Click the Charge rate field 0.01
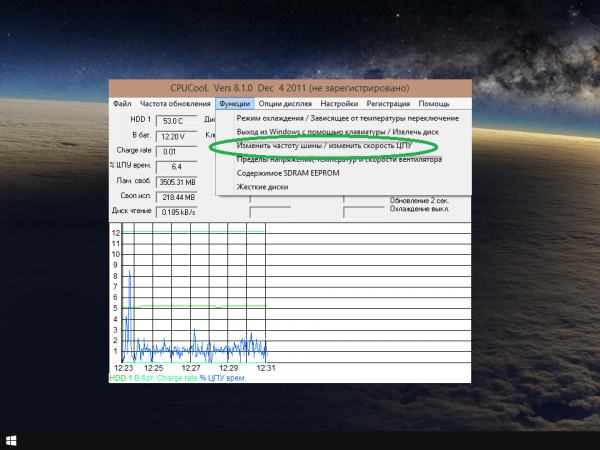 click(x=176, y=152)
